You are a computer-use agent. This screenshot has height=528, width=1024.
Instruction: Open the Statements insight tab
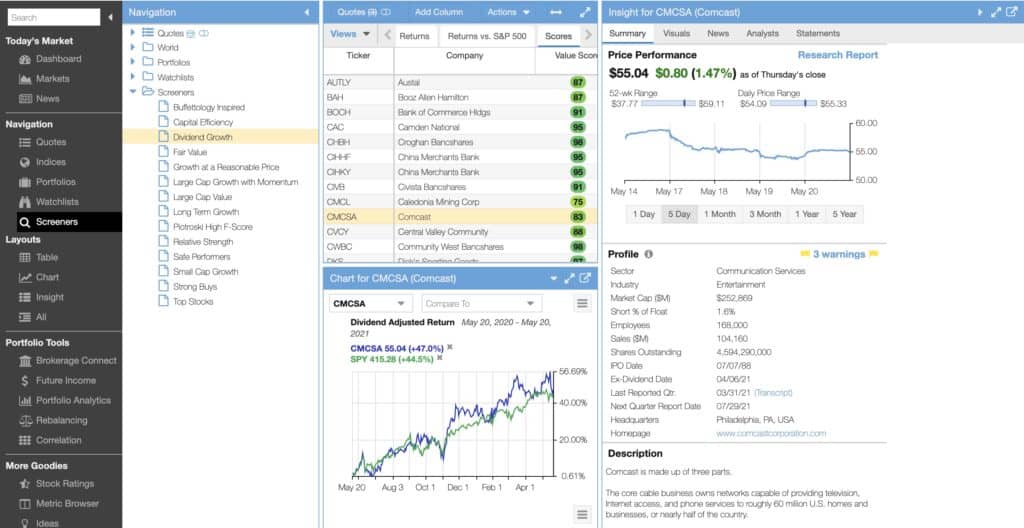click(818, 33)
